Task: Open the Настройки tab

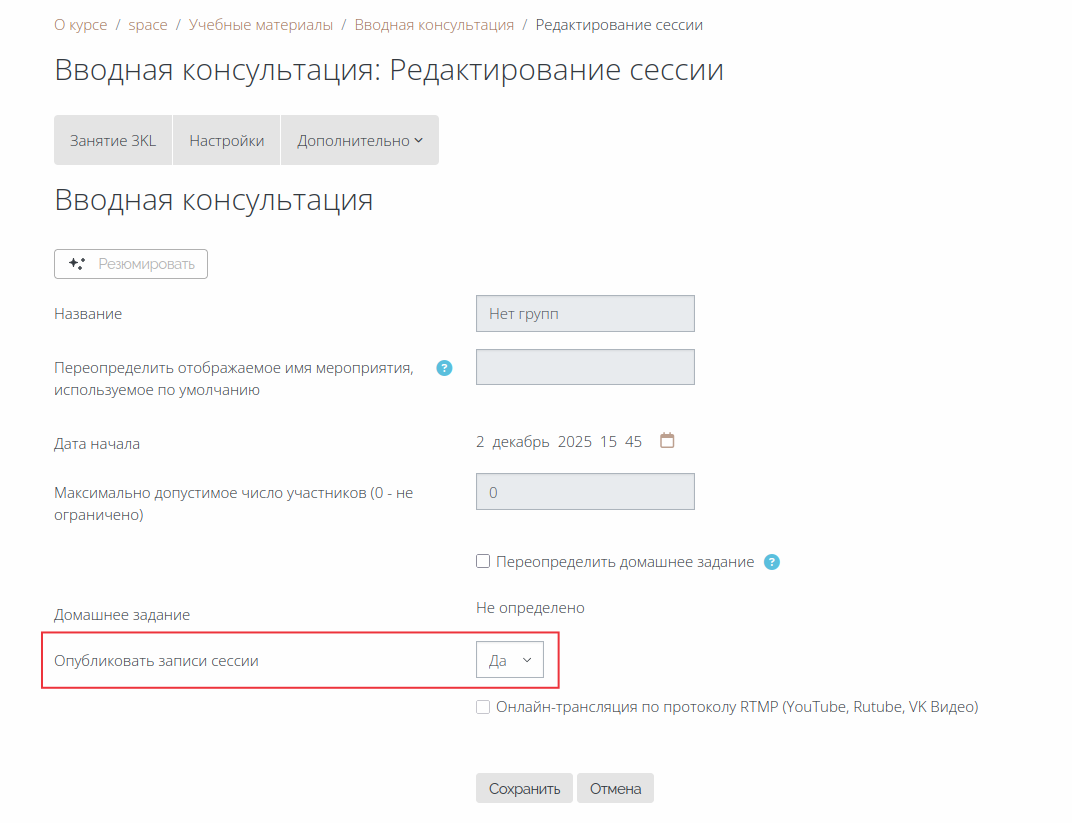Action: point(226,140)
